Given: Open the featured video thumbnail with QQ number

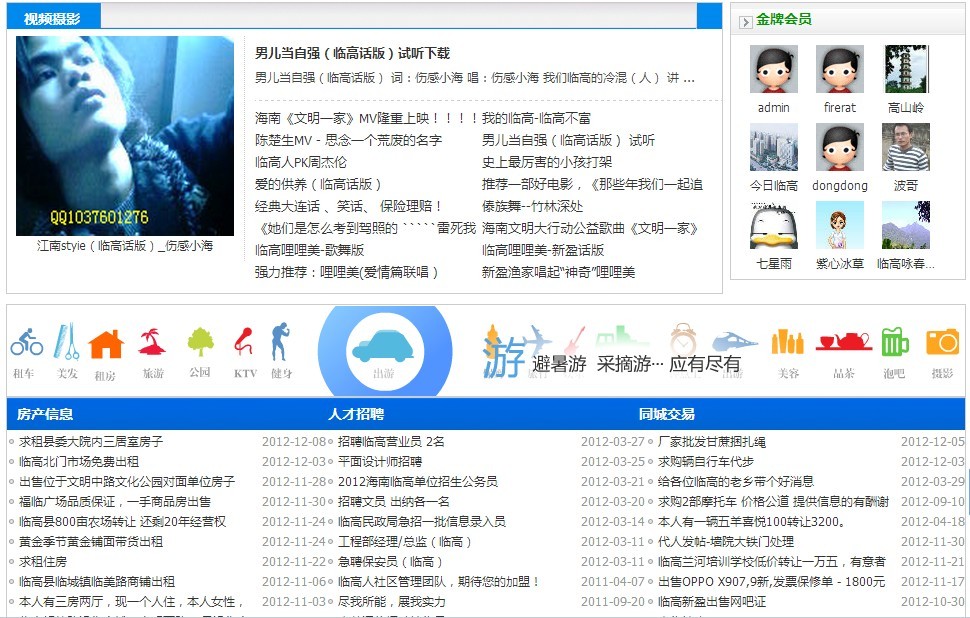Looking at the screenshot, I should coord(125,135).
